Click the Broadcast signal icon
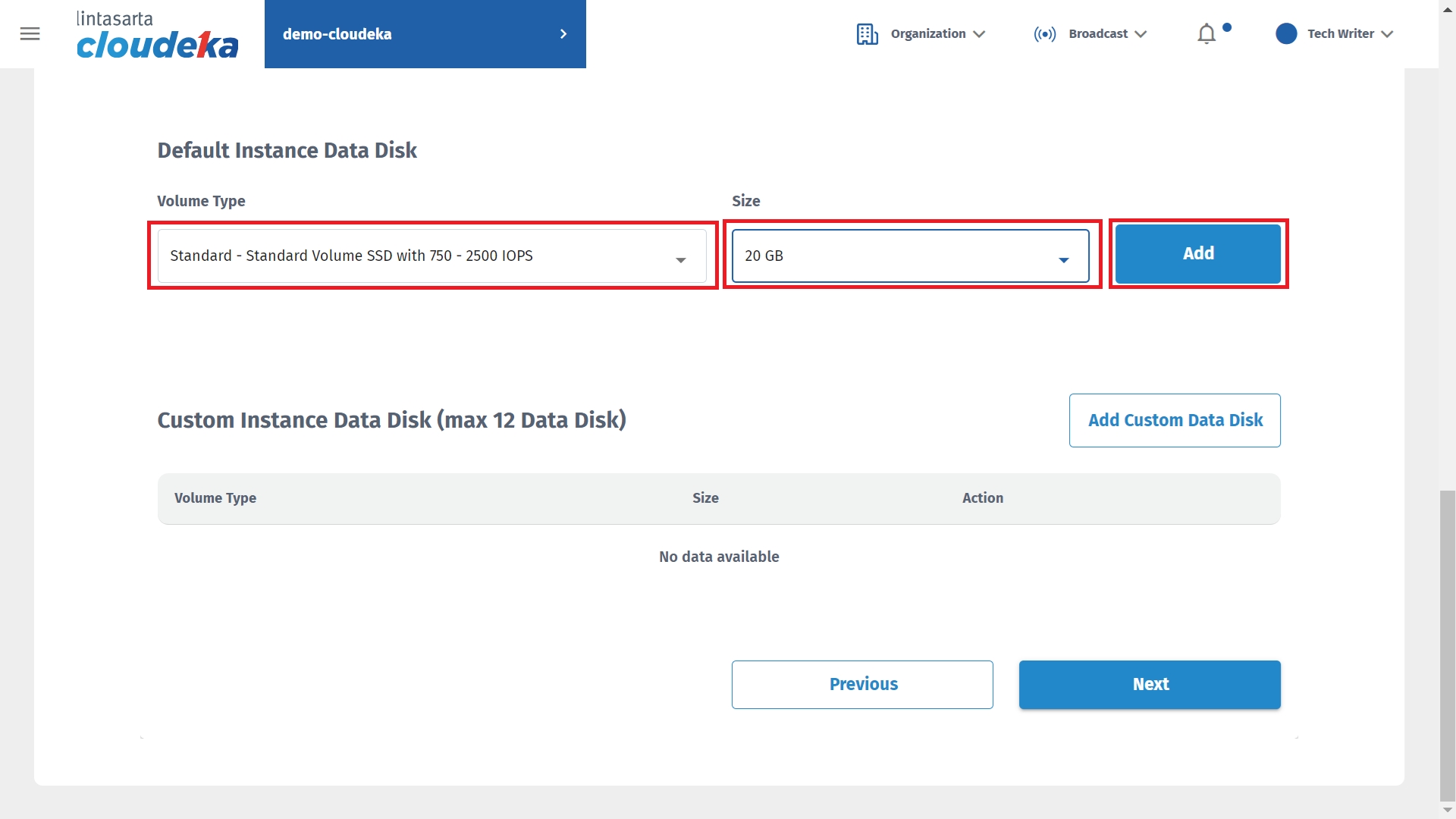 tap(1044, 34)
